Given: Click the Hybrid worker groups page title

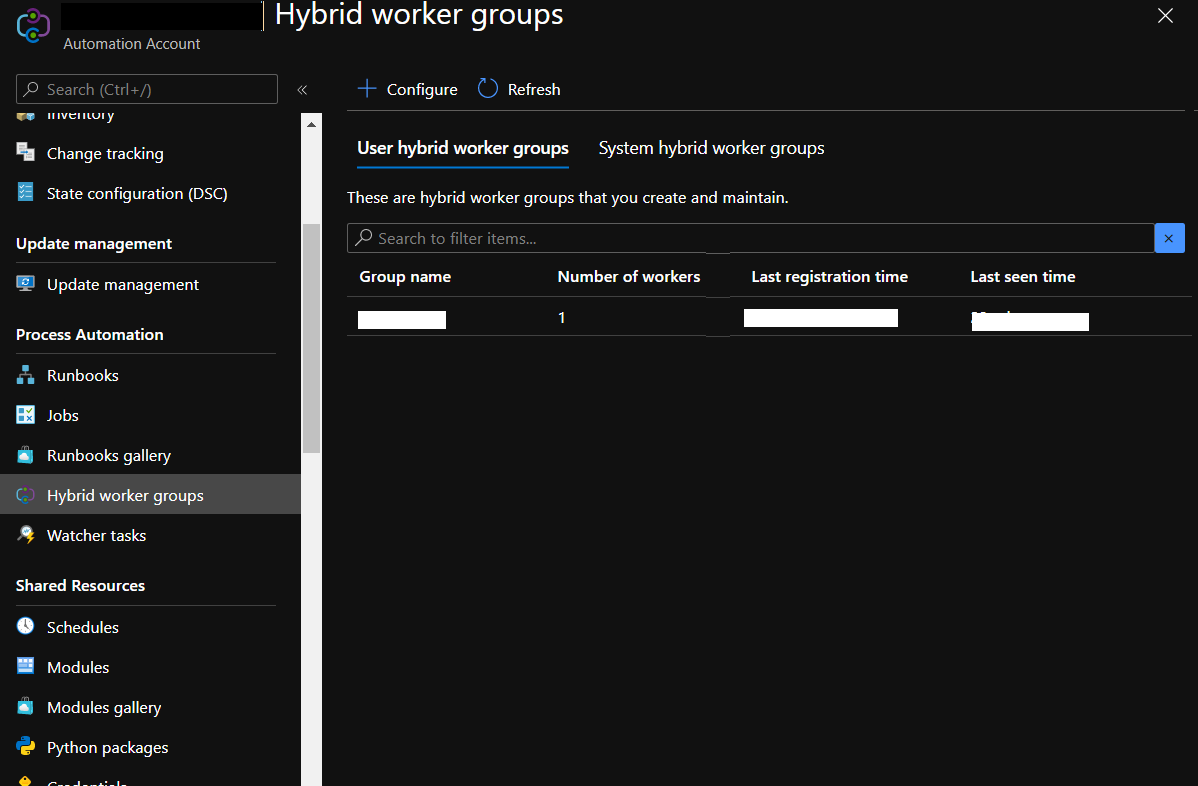Looking at the screenshot, I should pos(419,15).
